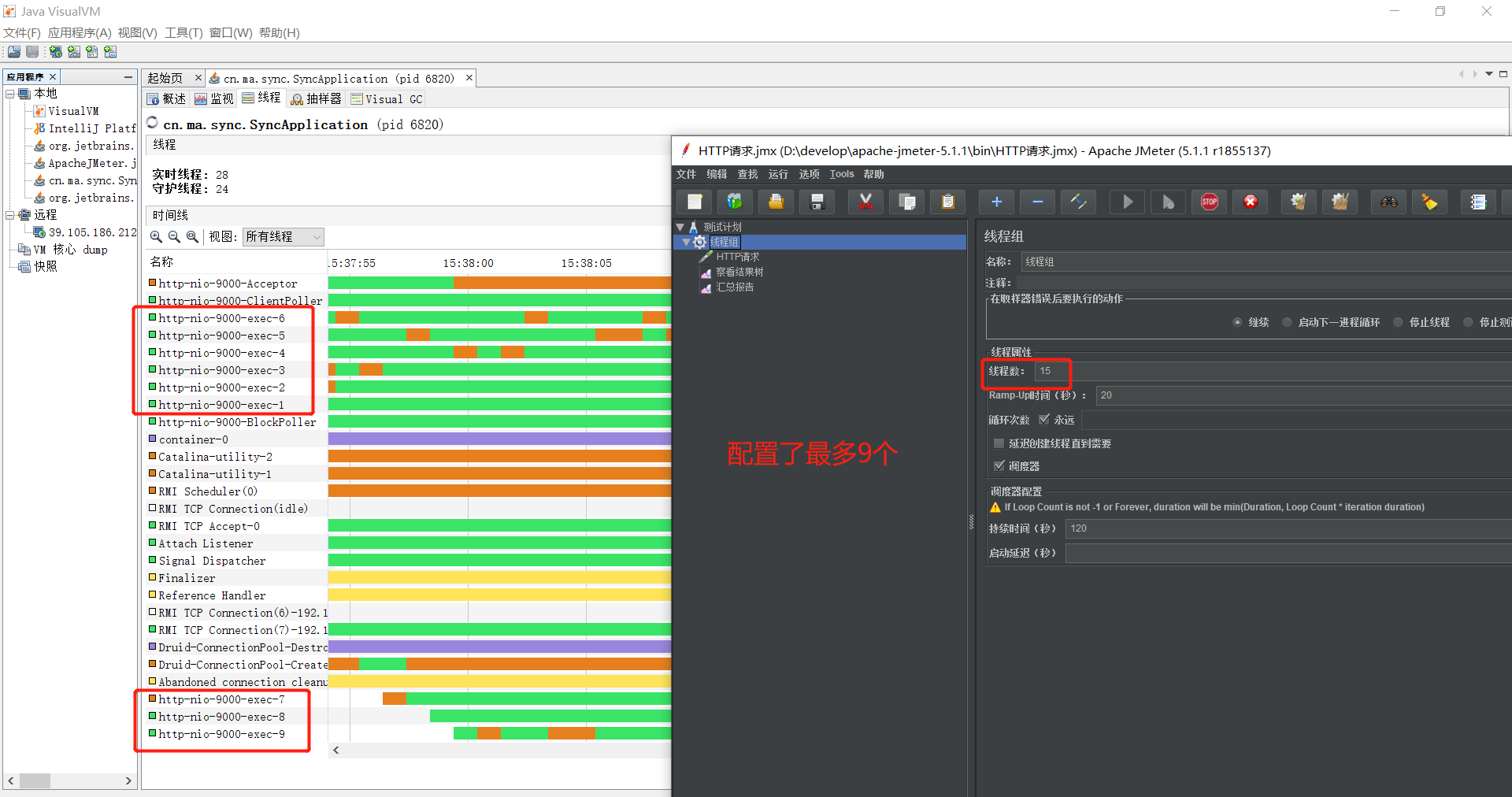Image resolution: width=1512 pixels, height=797 pixels.
Task: Click the Ramp-Up时间 input field
Action: [1304, 395]
